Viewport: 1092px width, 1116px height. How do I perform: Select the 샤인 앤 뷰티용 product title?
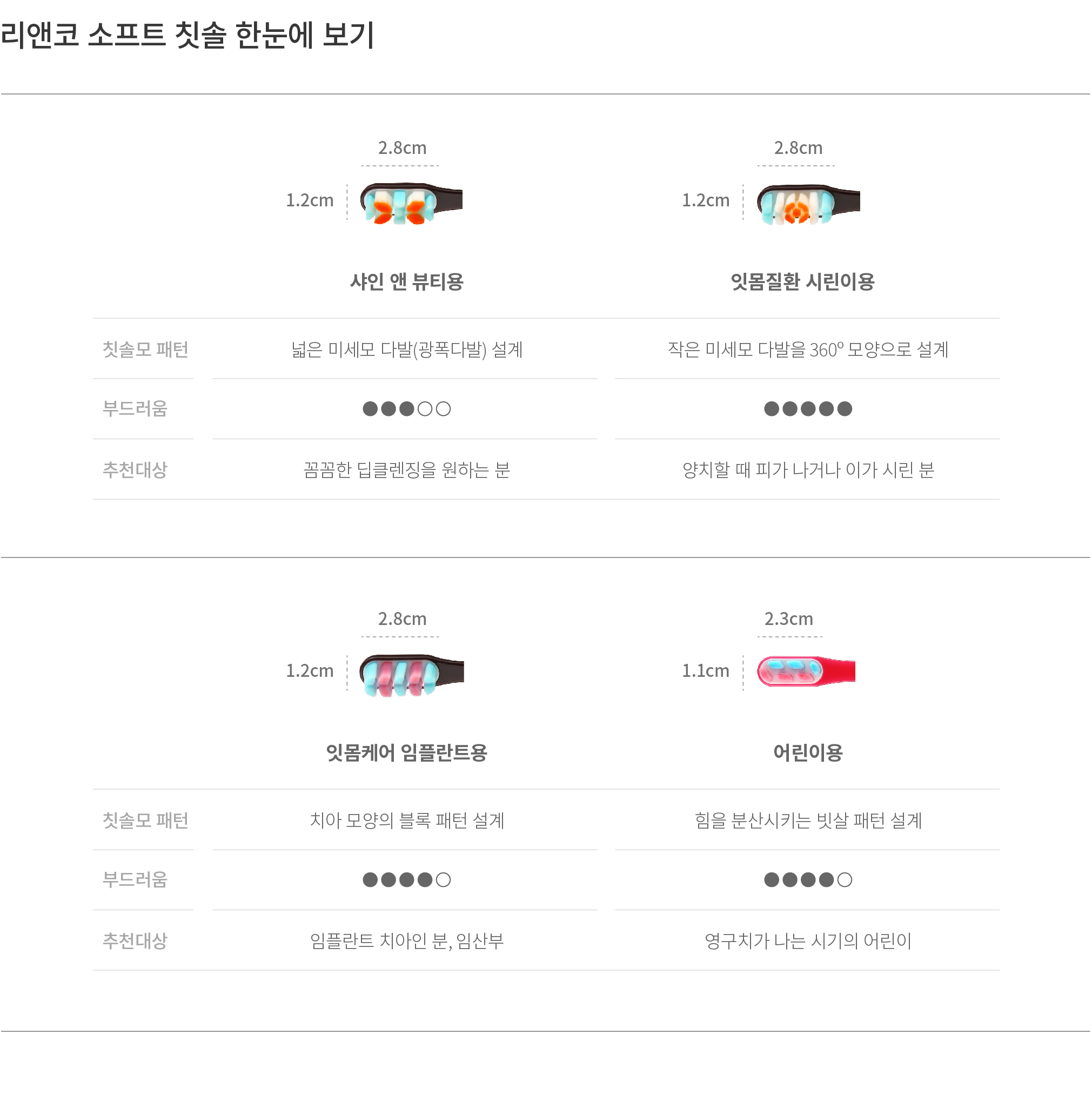(x=407, y=281)
